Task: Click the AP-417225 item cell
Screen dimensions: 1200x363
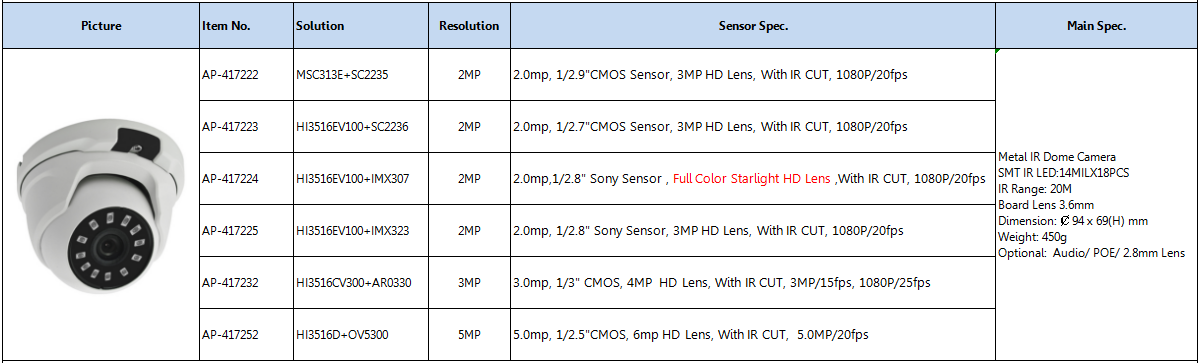Action: click(x=246, y=231)
